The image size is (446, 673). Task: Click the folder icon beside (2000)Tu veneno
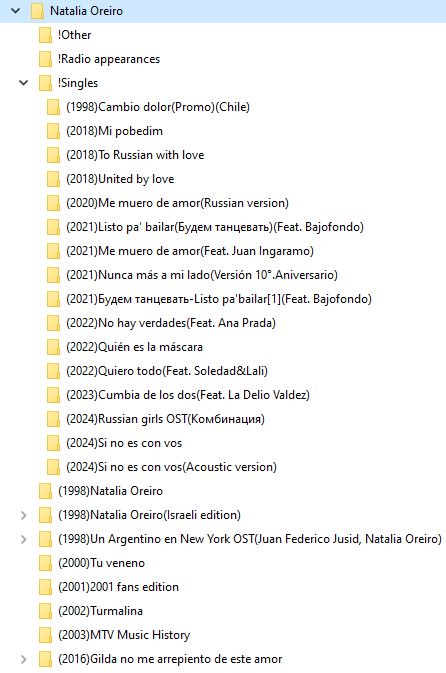point(45,563)
